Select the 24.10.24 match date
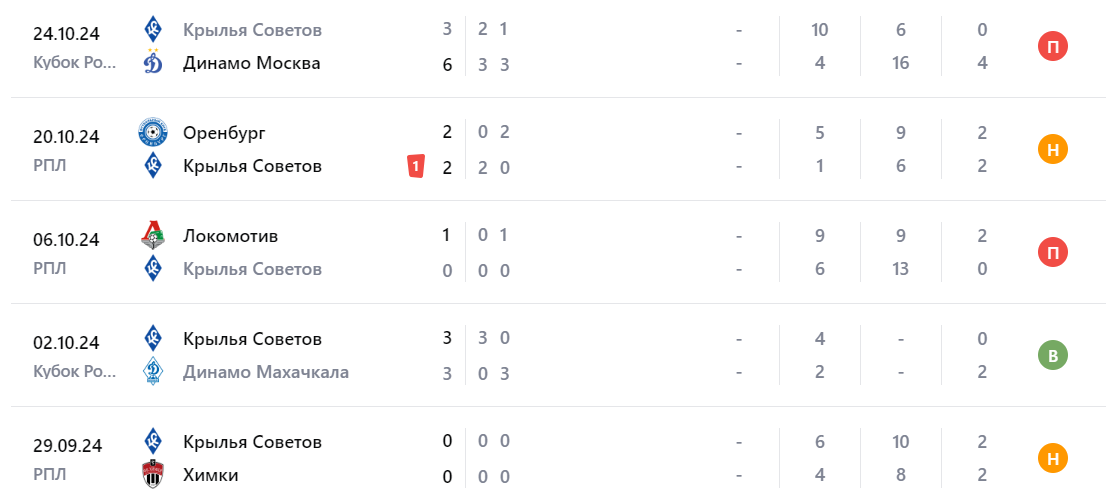1114x501 pixels. click(x=66, y=33)
